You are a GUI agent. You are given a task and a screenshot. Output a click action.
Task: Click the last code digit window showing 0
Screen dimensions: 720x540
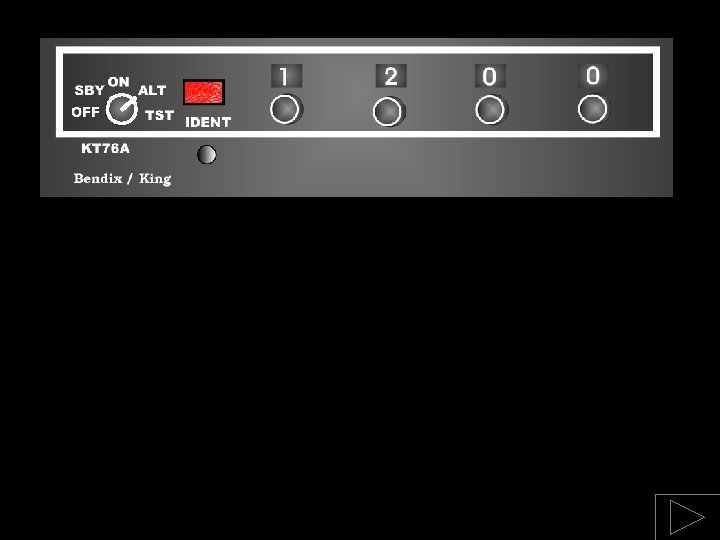[x=593, y=75]
